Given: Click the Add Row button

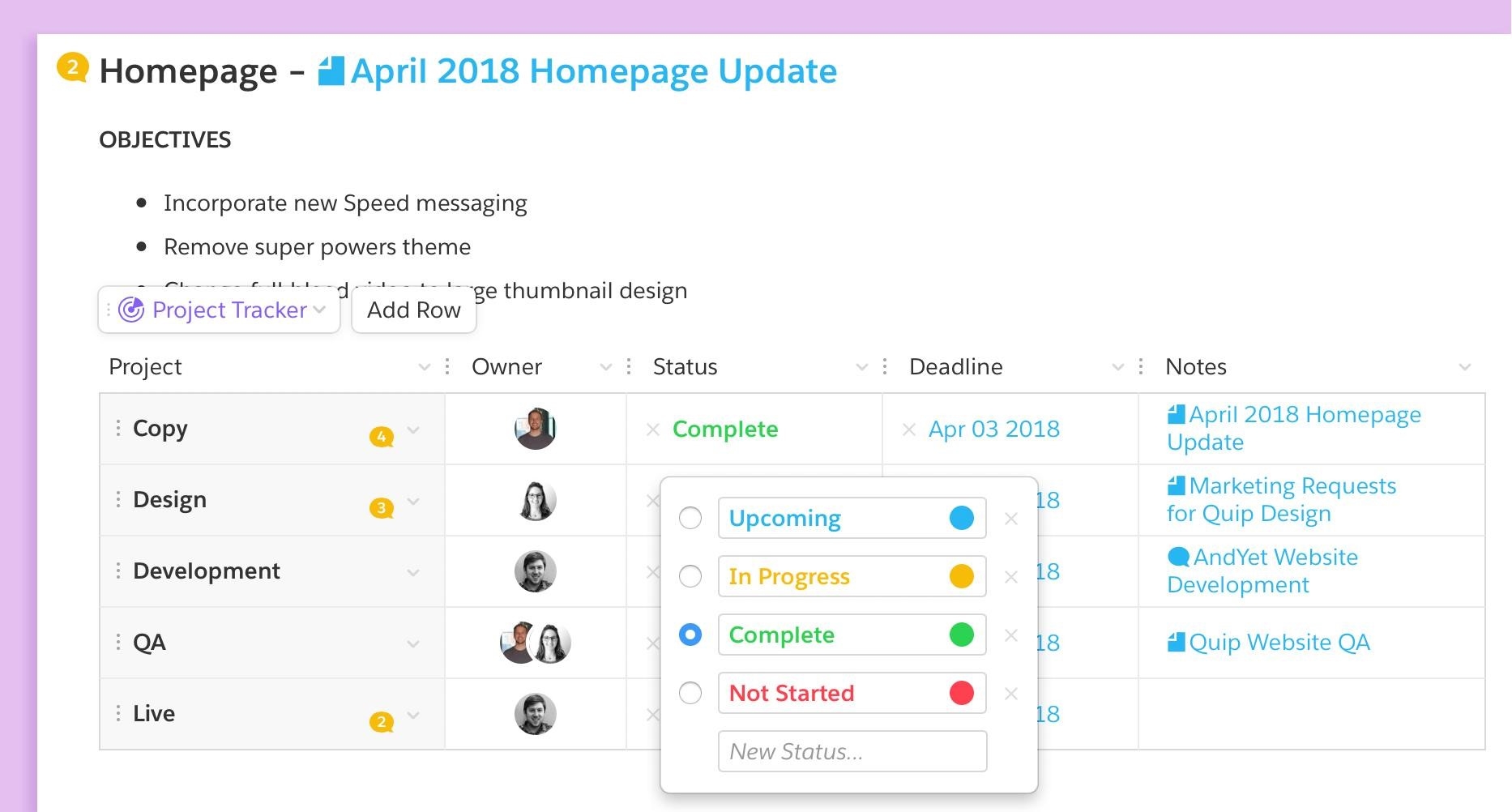Looking at the screenshot, I should (x=413, y=310).
